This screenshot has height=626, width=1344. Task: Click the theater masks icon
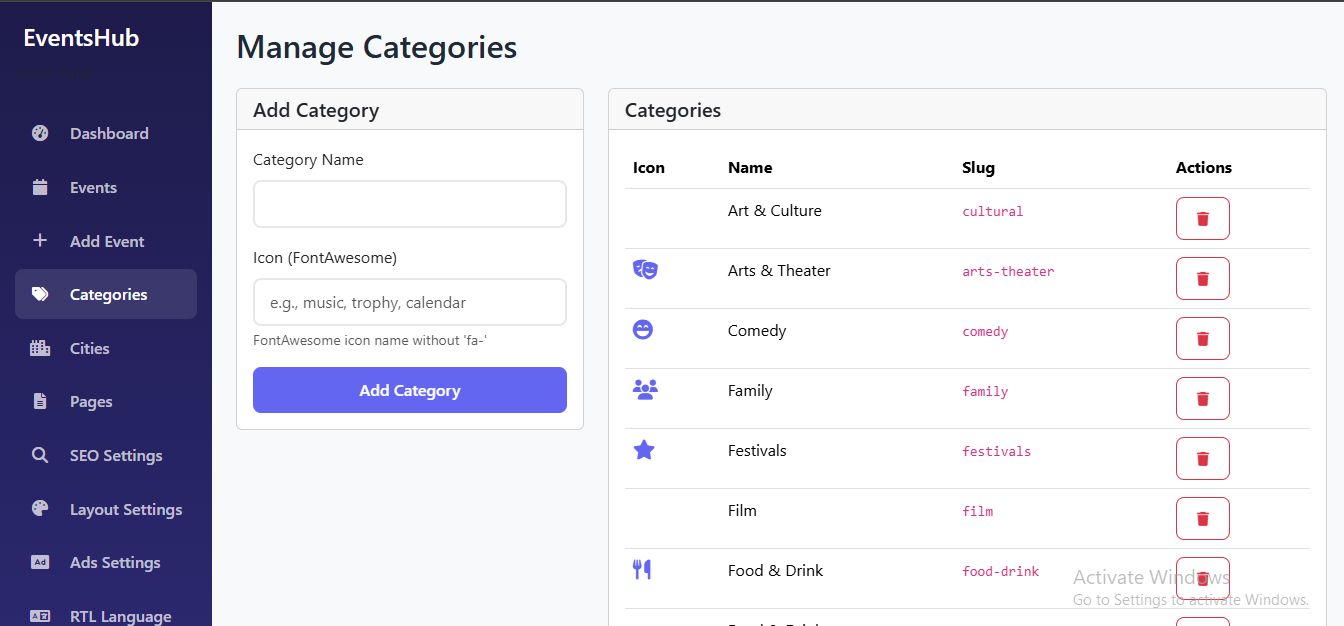pos(645,270)
